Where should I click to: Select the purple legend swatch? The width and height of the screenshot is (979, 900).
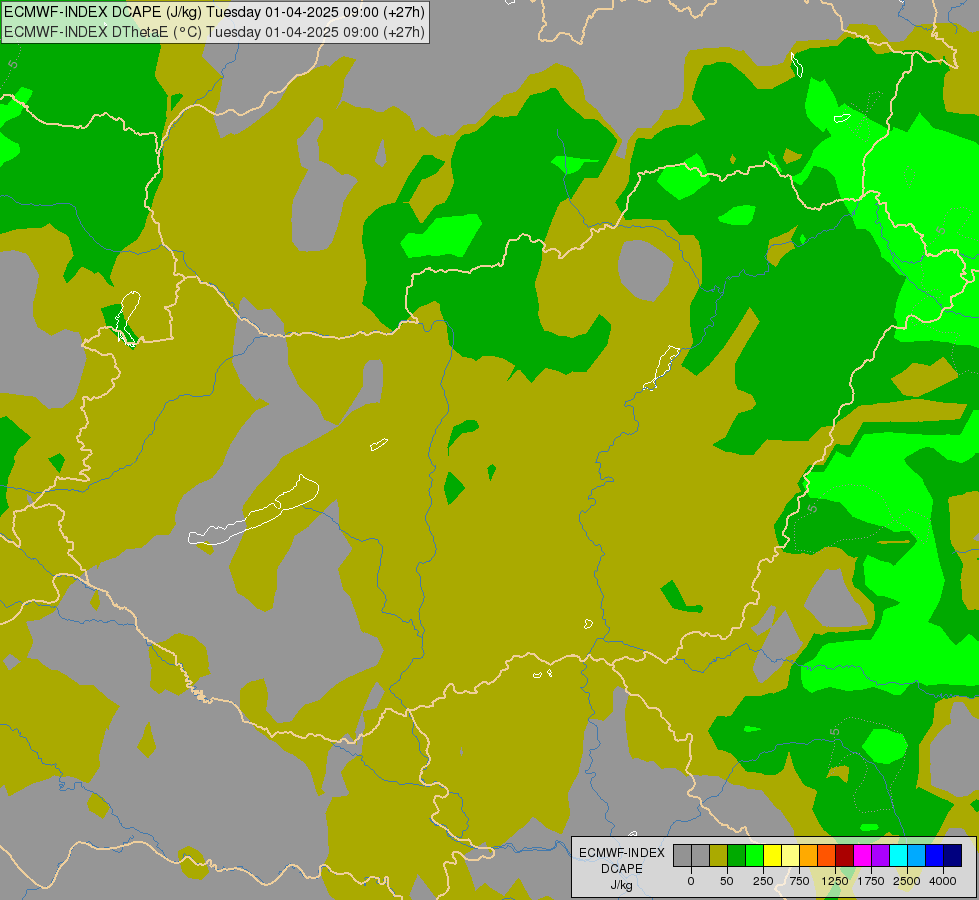click(880, 855)
